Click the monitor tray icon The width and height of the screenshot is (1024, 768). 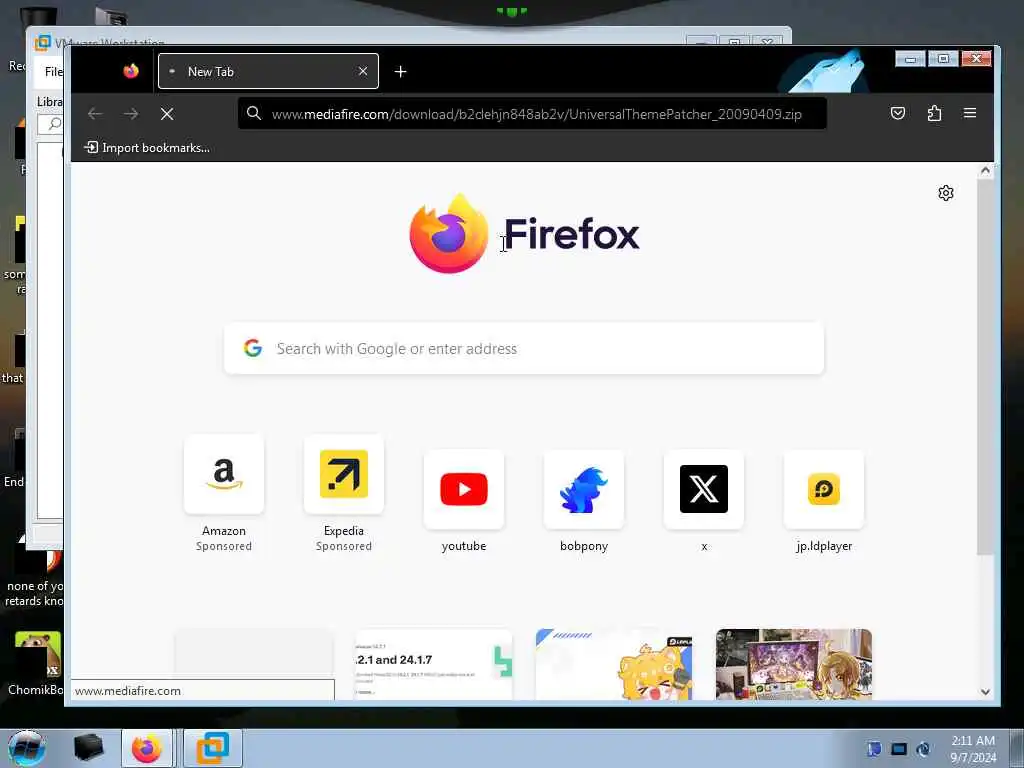click(x=899, y=749)
